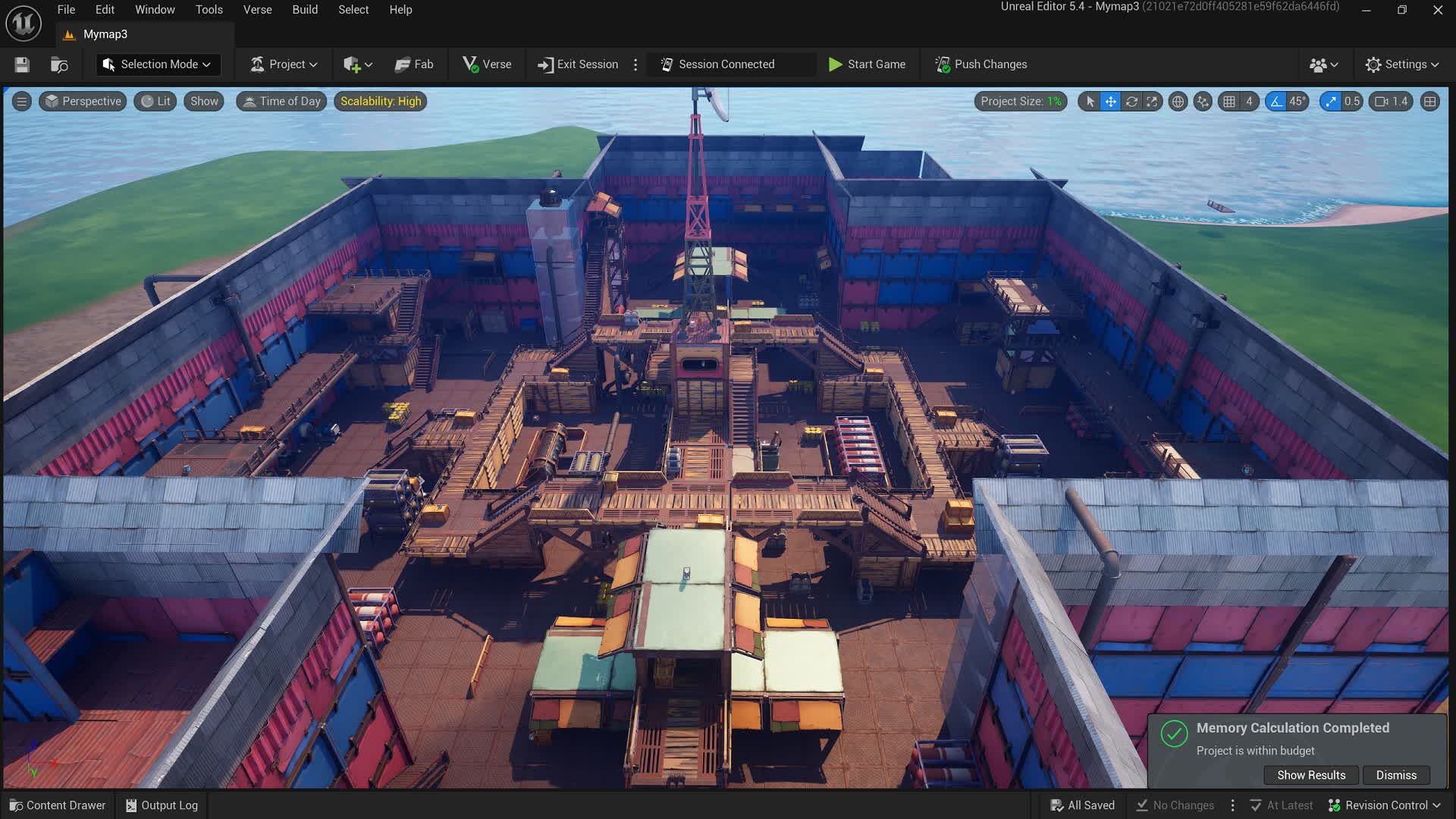Open the Window menu

pyautogui.click(x=155, y=10)
